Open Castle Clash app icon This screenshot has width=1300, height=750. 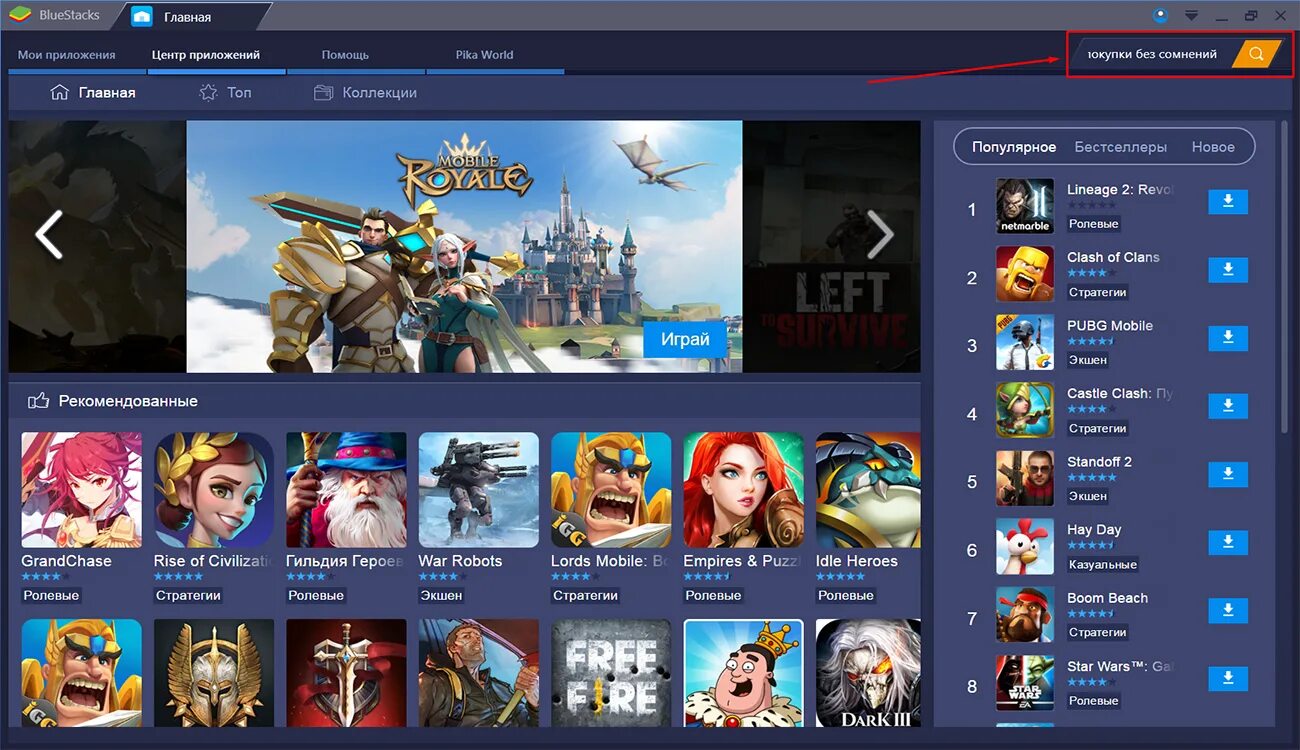coord(1025,410)
